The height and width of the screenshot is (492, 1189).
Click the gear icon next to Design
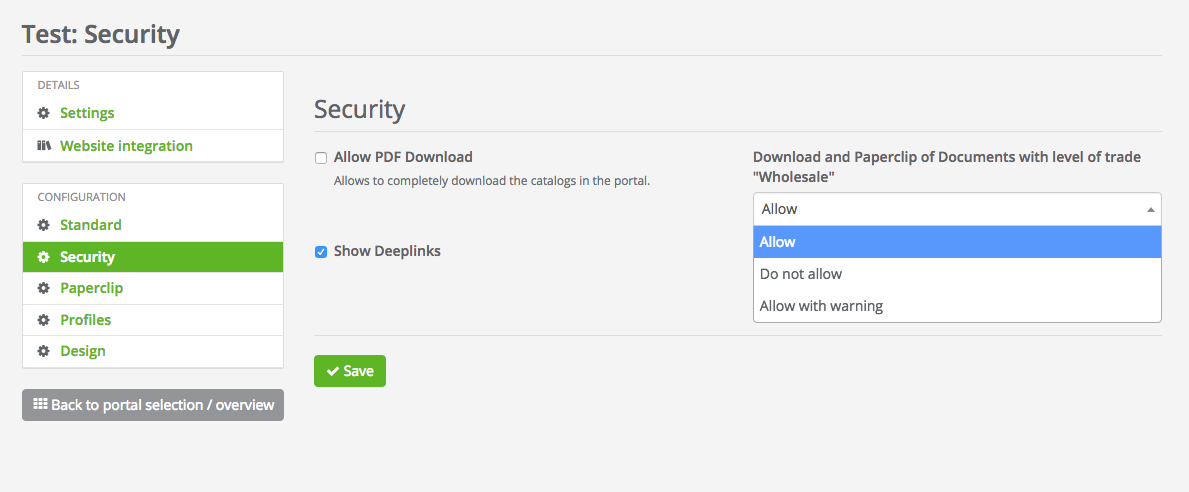(44, 351)
